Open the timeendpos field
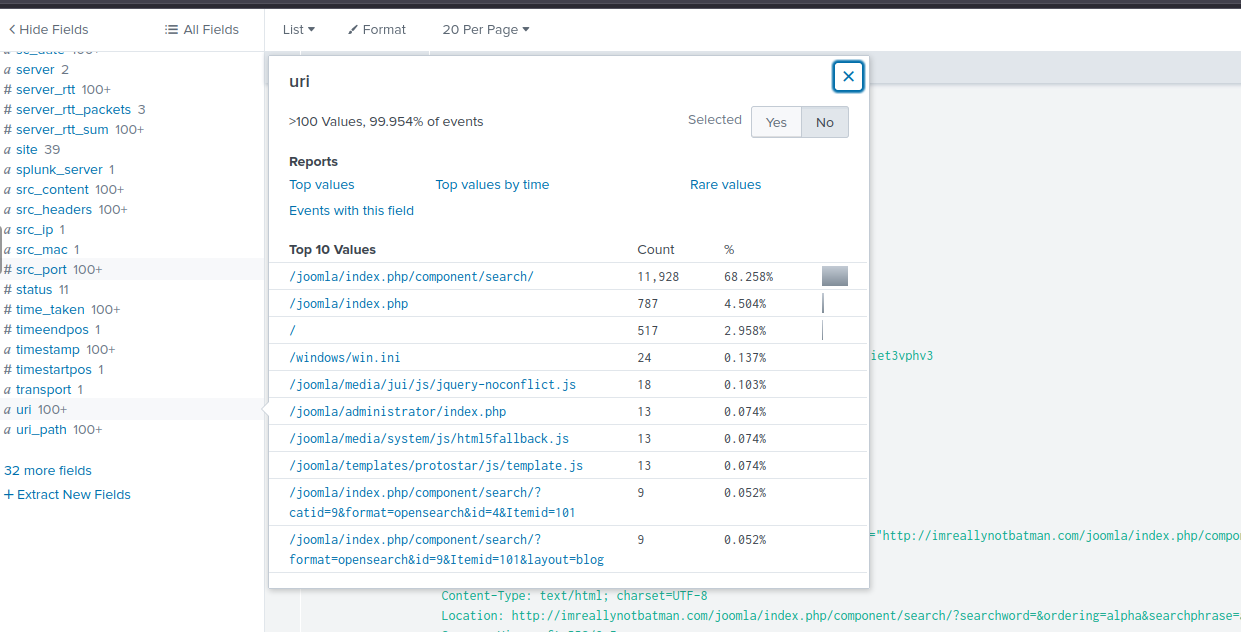1241x632 pixels. [x=52, y=330]
